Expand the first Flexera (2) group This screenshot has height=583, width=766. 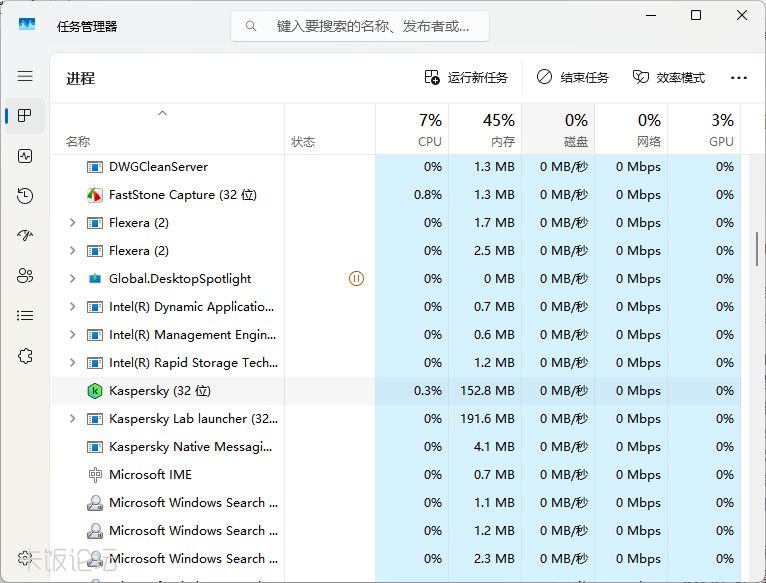72,223
